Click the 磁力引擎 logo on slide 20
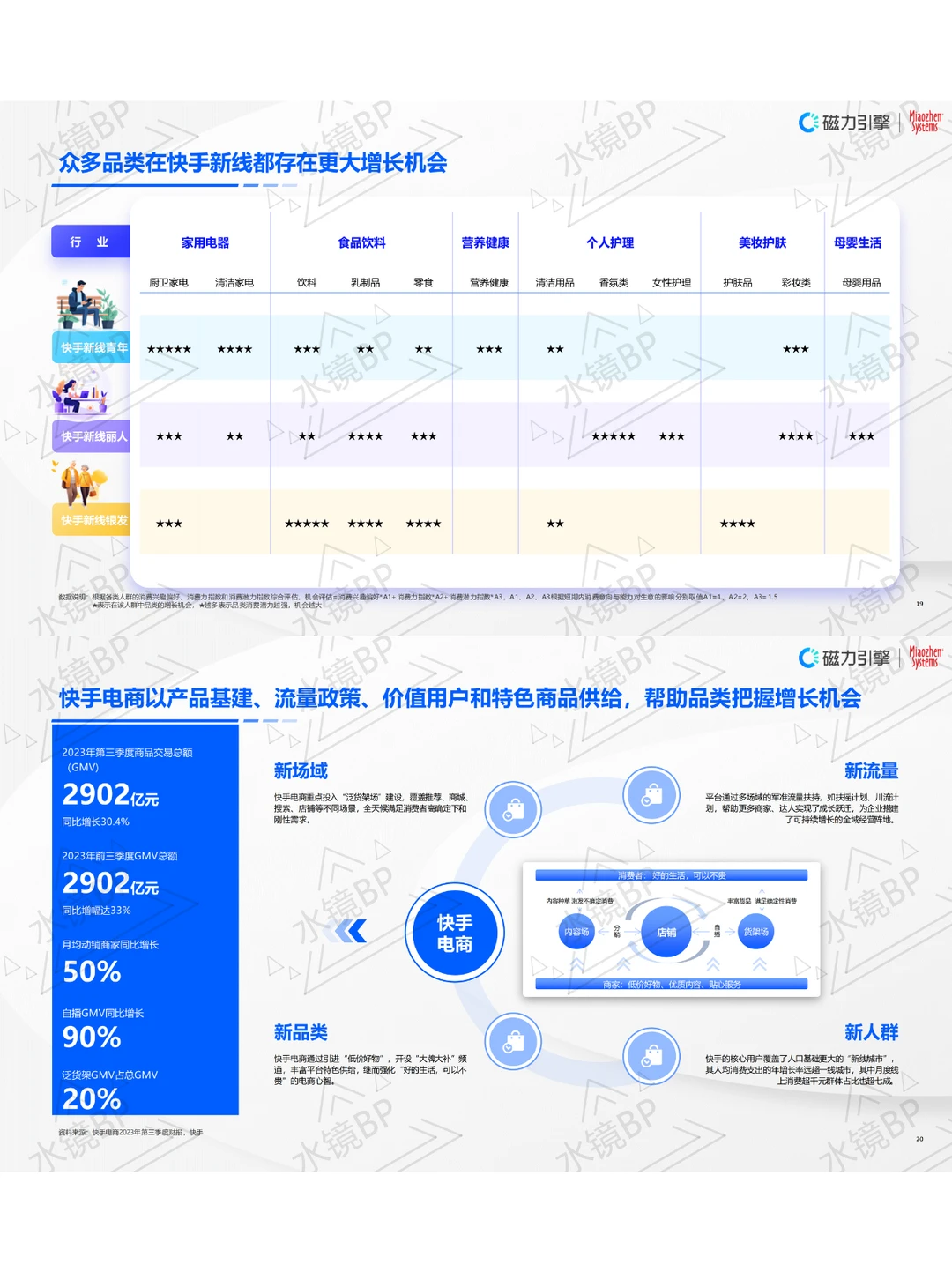 [844, 658]
